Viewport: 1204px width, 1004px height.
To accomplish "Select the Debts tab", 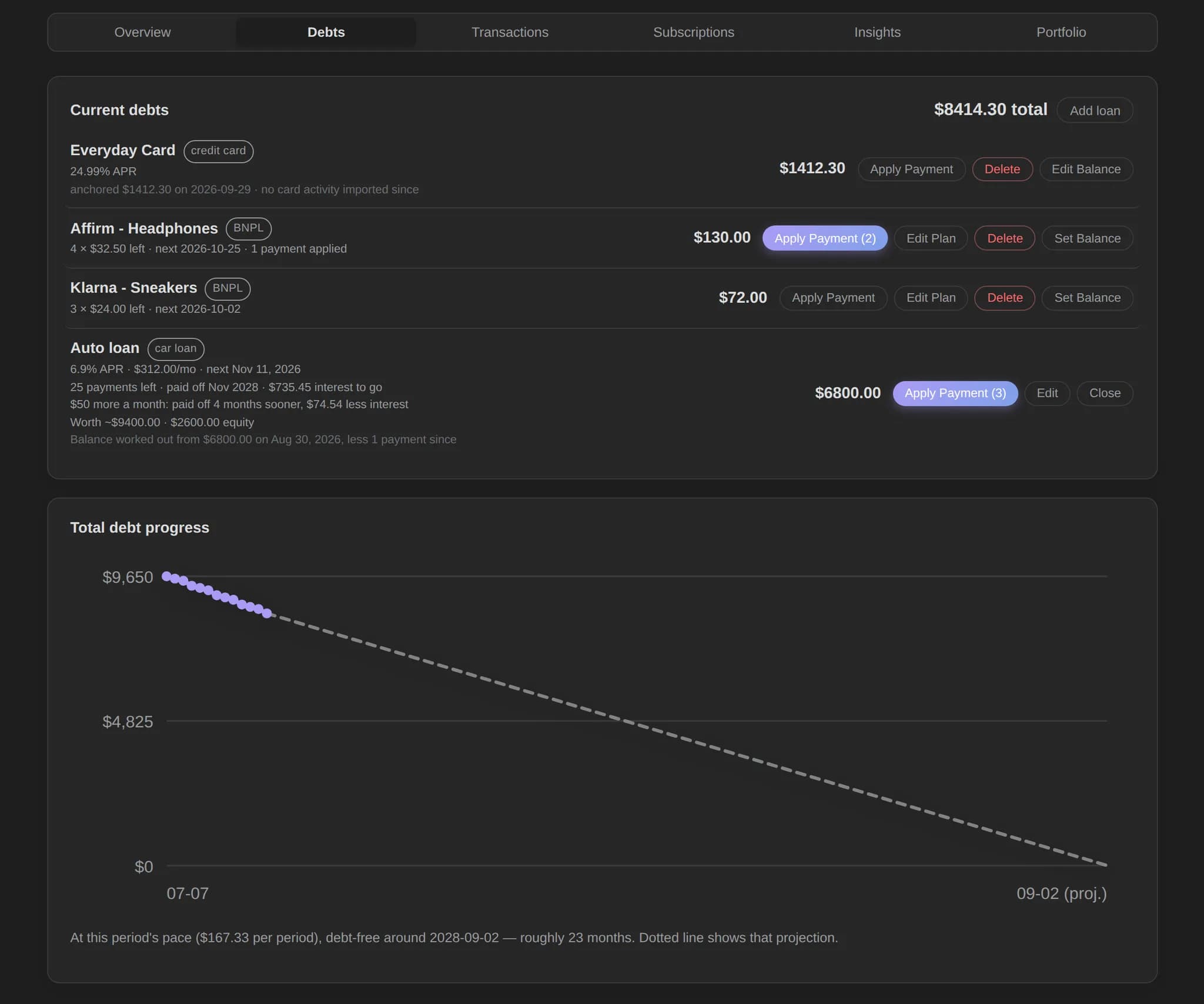I will point(326,32).
